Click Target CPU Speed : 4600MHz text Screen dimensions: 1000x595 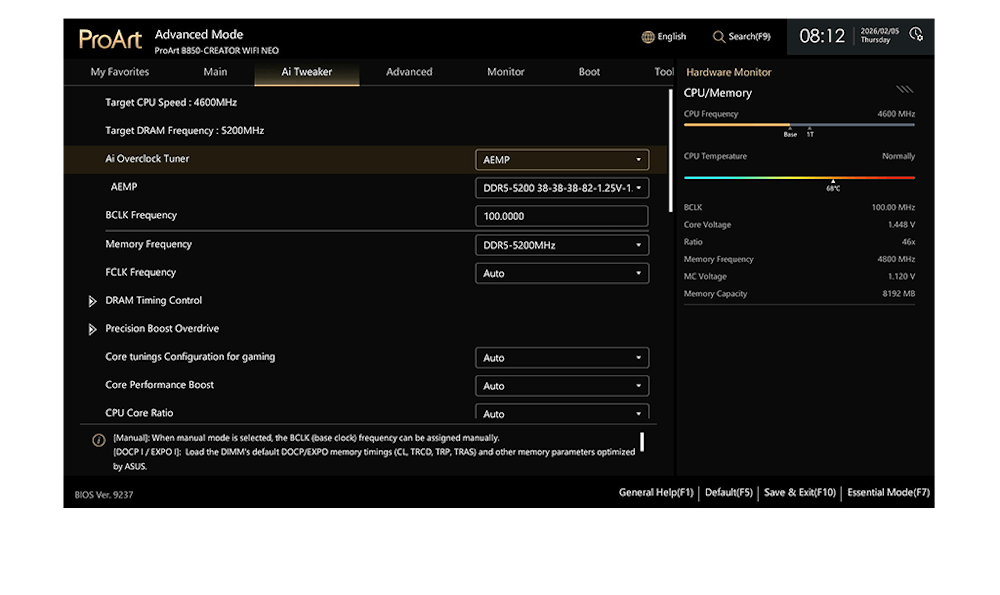coord(171,102)
